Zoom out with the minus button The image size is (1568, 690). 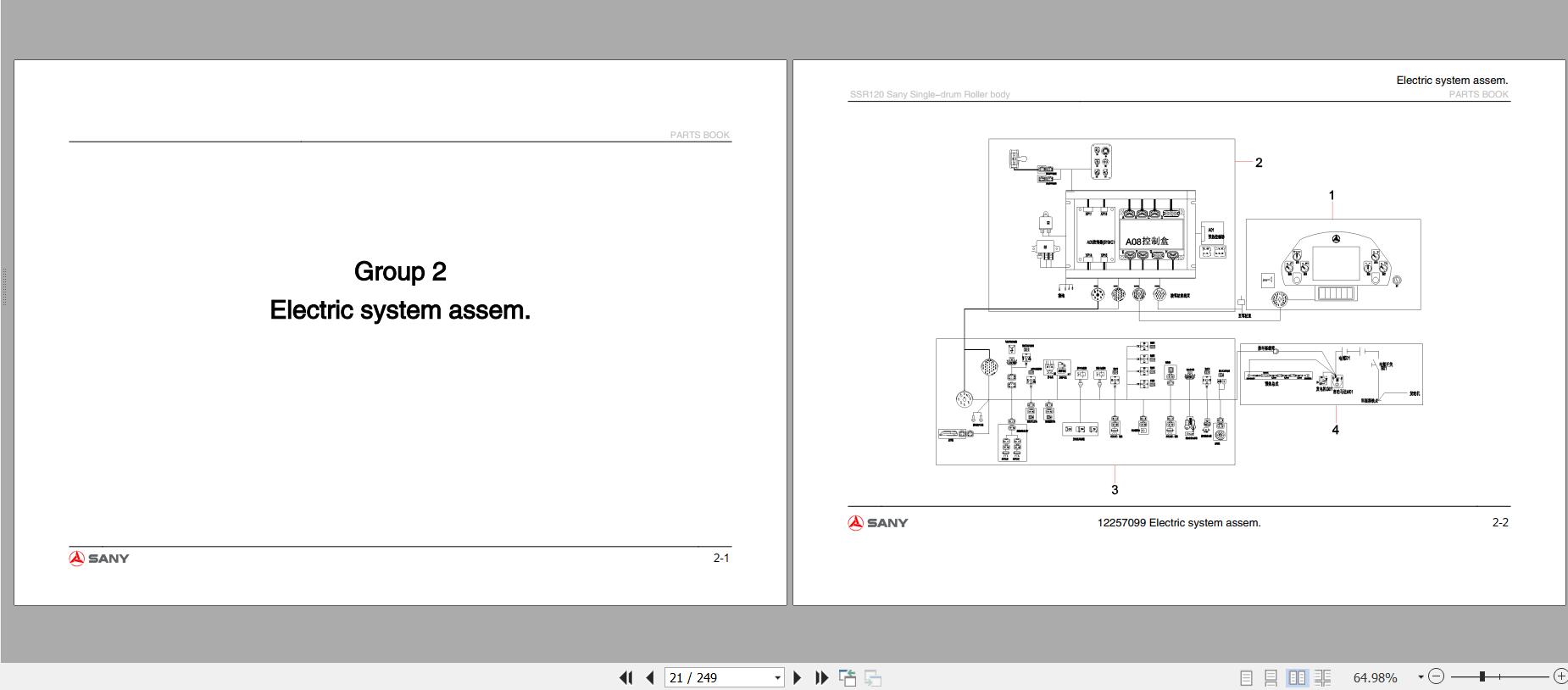tap(1436, 676)
